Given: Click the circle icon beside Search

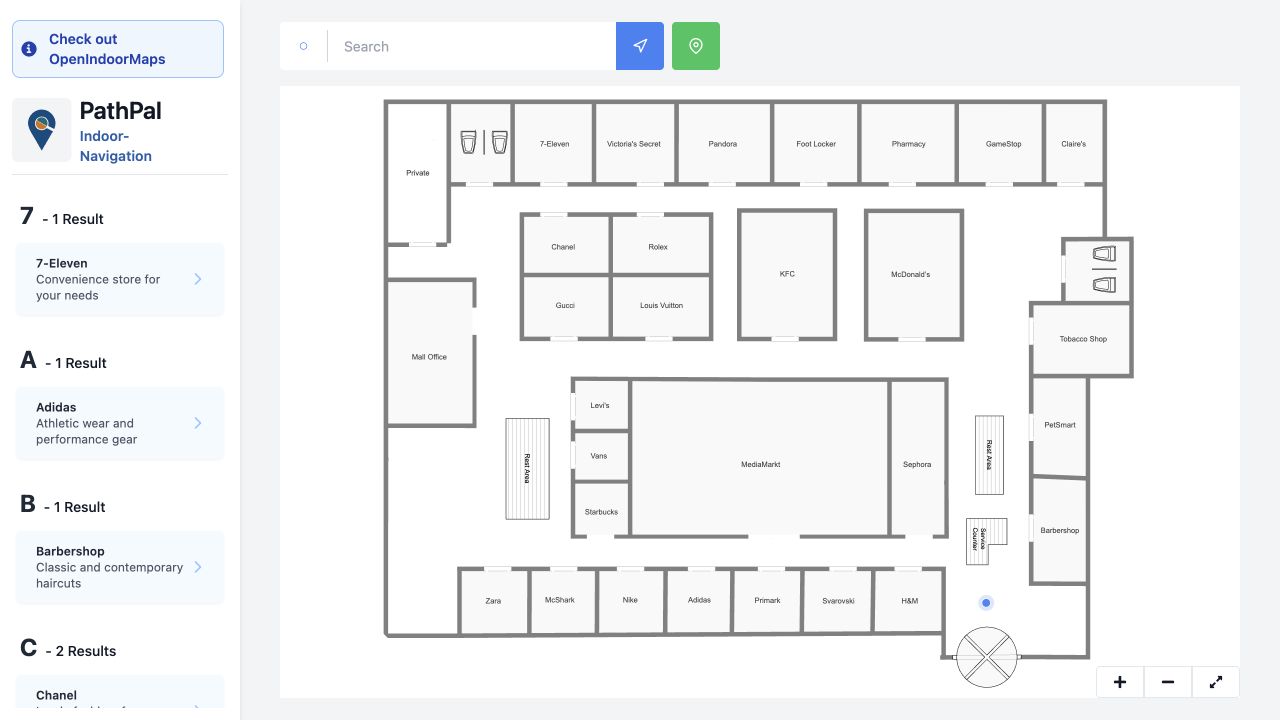Looking at the screenshot, I should tap(304, 46).
